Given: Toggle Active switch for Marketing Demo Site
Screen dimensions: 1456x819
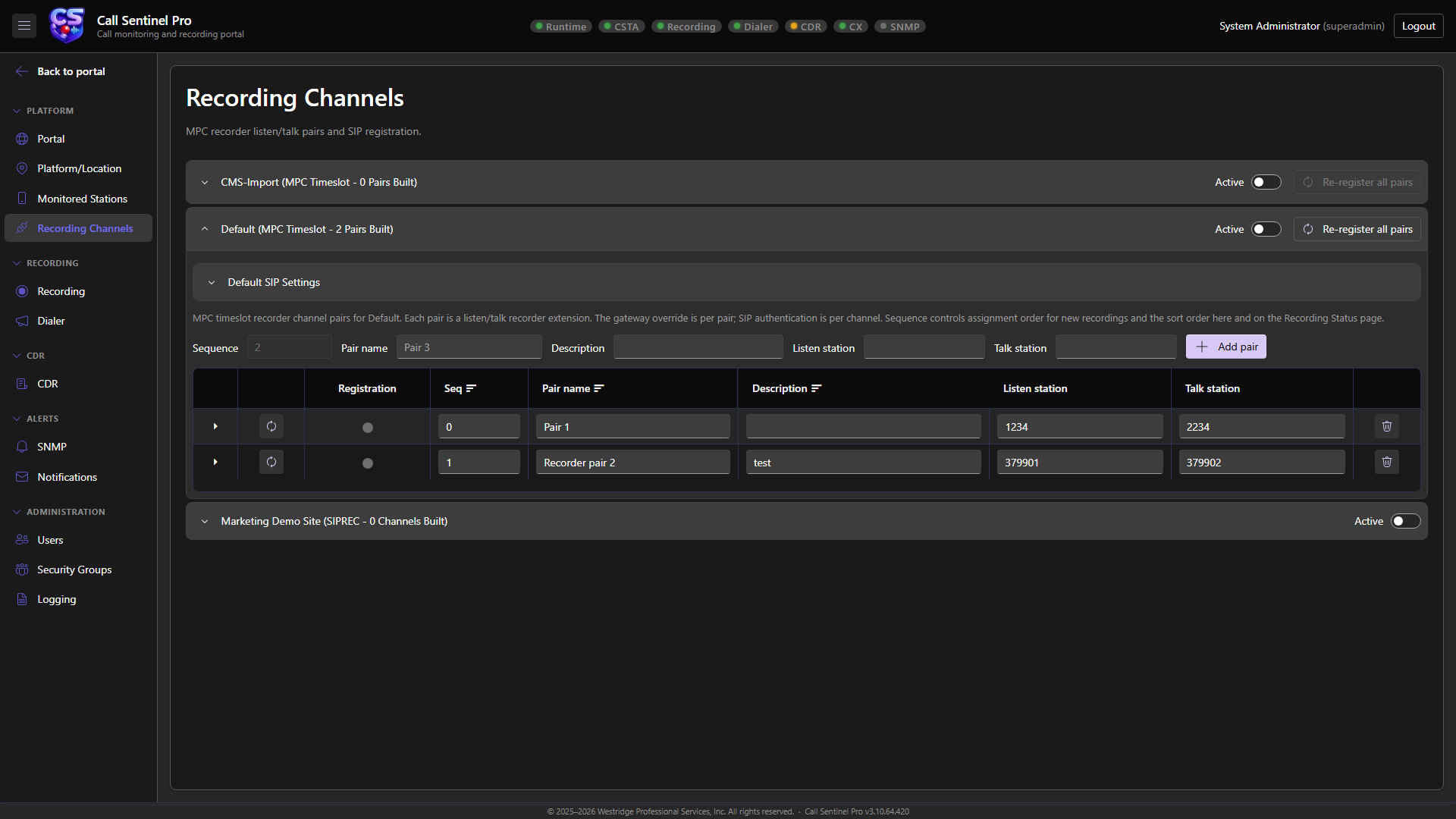Looking at the screenshot, I should 1406,521.
